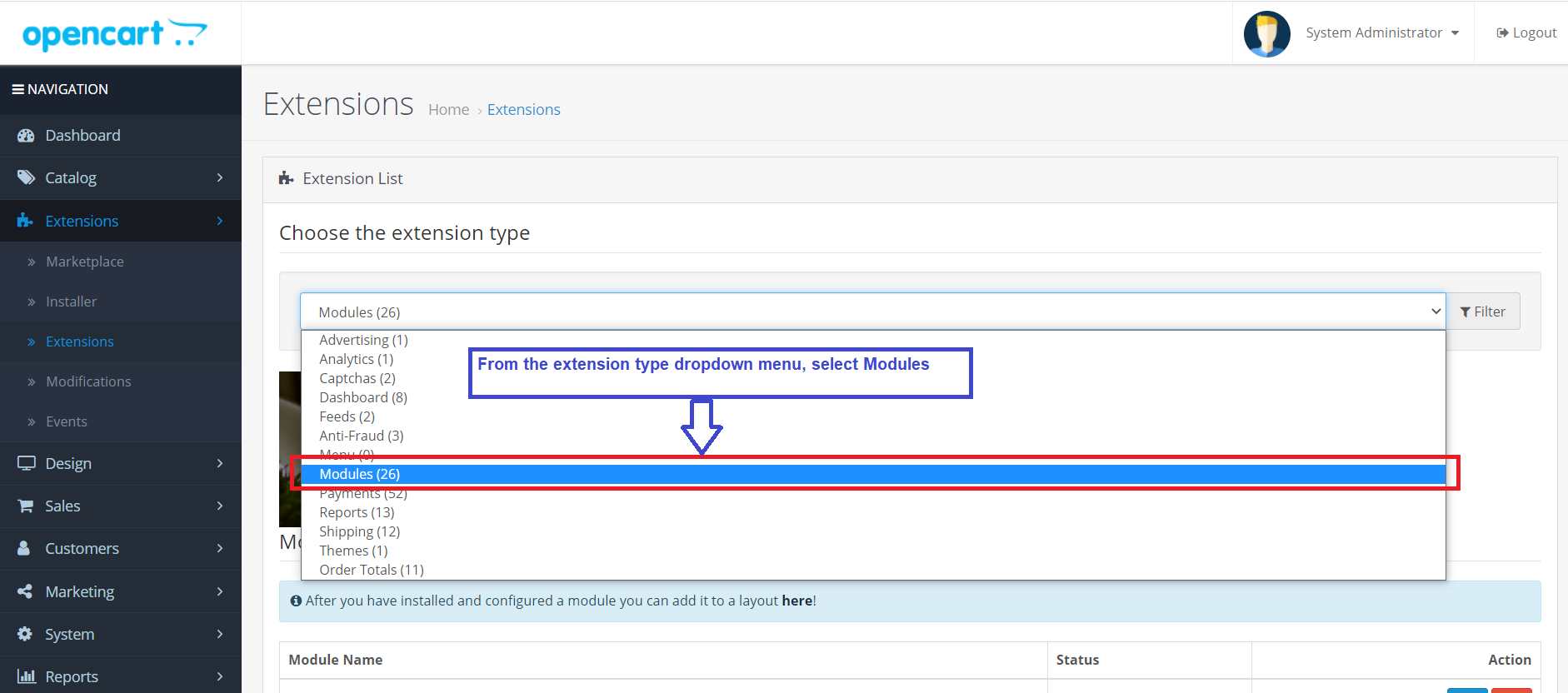Select Anti-Fraud (3) option
Viewport: 1568px width, 693px height.
873,436
